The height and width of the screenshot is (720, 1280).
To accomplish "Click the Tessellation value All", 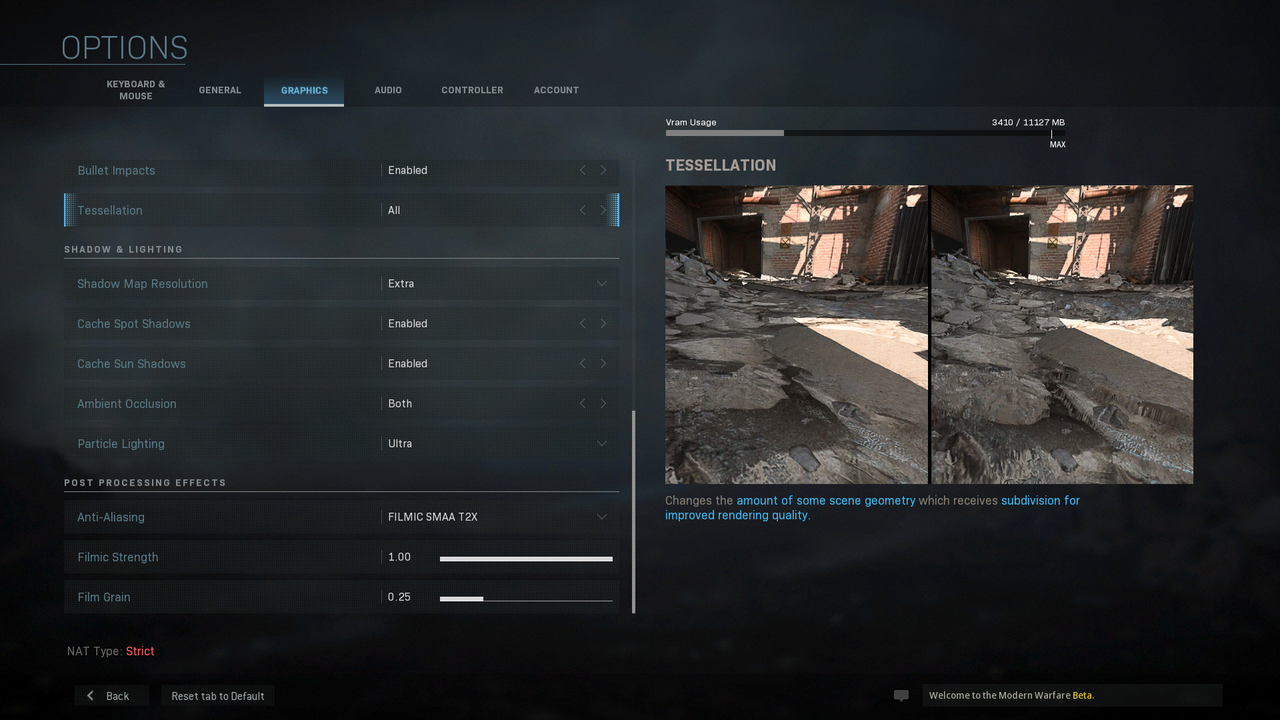I will (x=394, y=211).
